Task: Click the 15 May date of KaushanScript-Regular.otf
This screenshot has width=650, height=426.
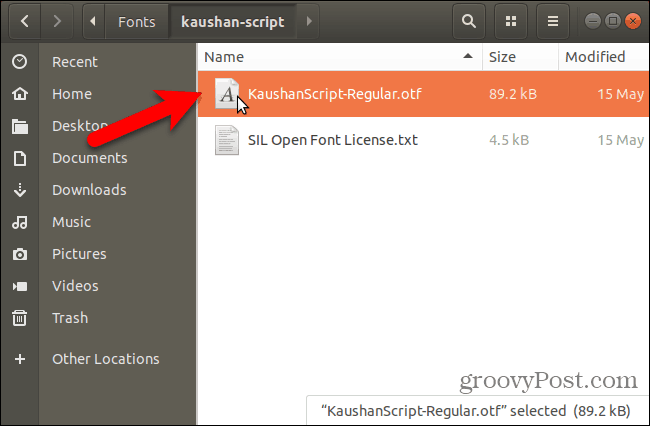Action: click(x=621, y=94)
